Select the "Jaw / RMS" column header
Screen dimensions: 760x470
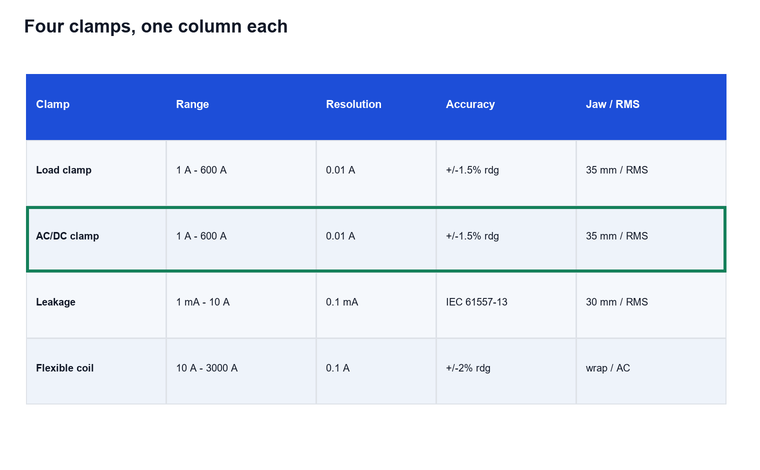click(x=613, y=104)
